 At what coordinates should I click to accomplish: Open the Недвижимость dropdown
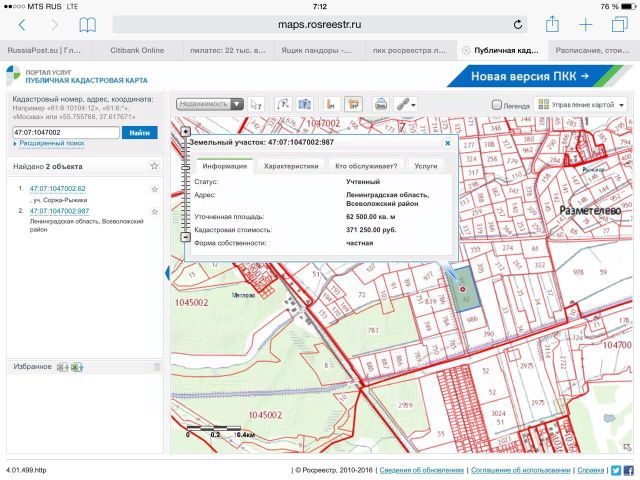[x=210, y=104]
